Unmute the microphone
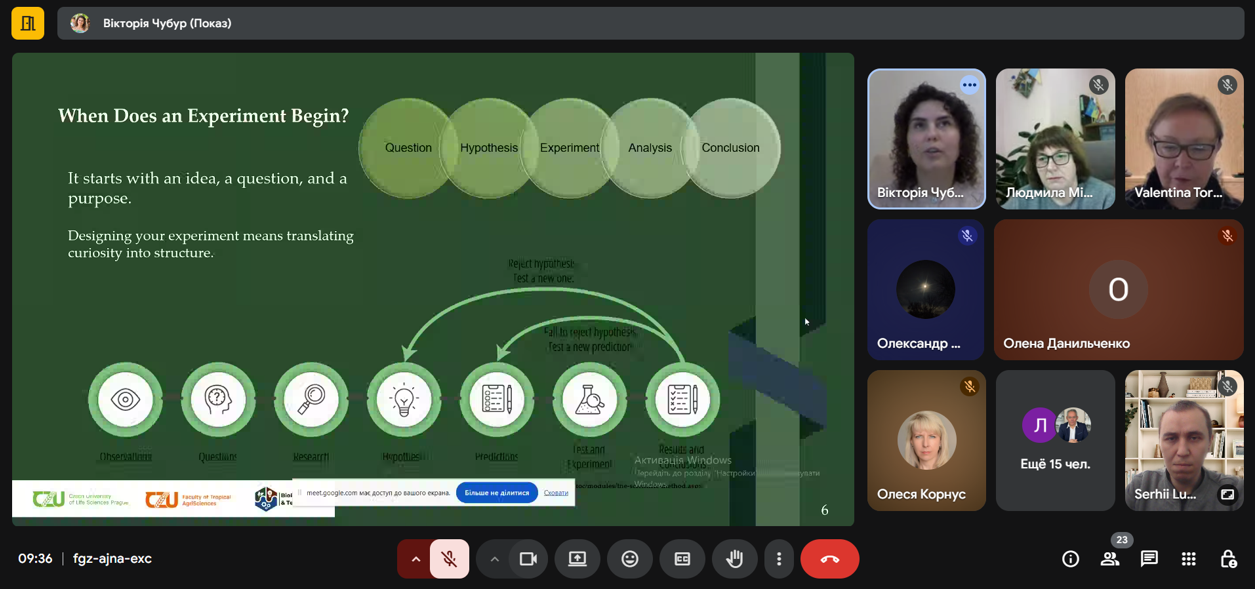The height and width of the screenshot is (589, 1255). (x=449, y=559)
